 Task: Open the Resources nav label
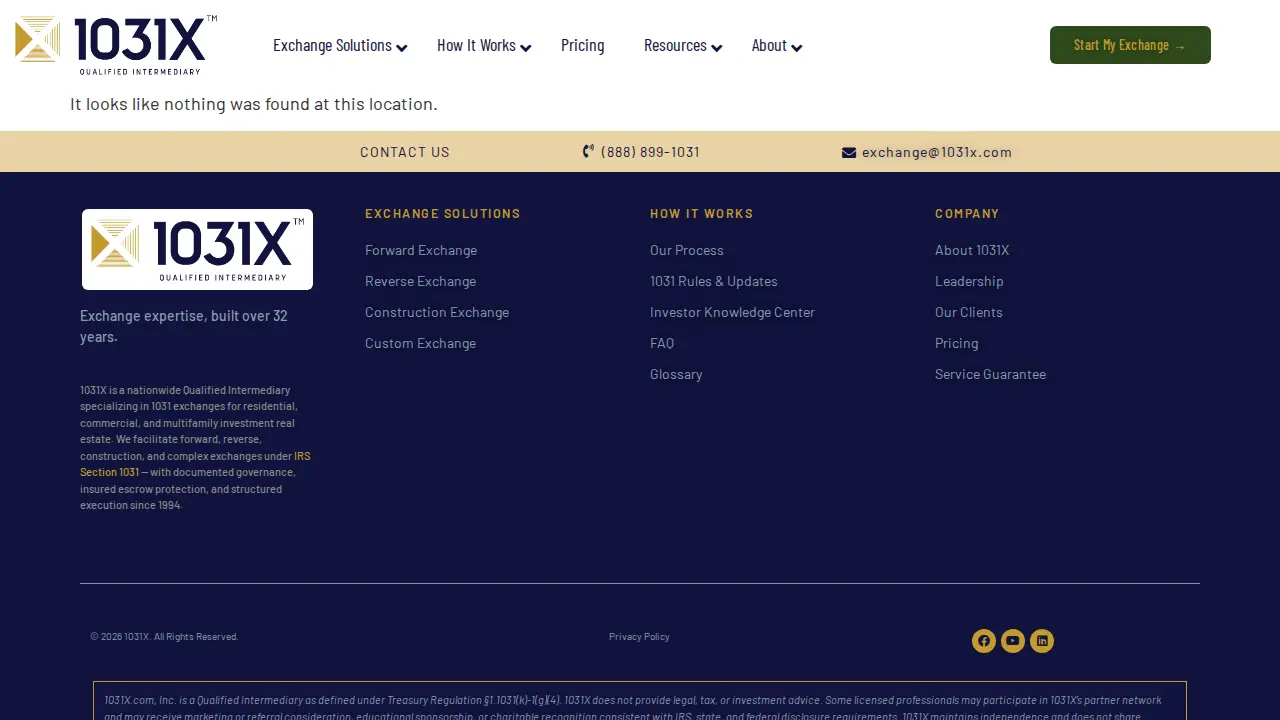675,45
